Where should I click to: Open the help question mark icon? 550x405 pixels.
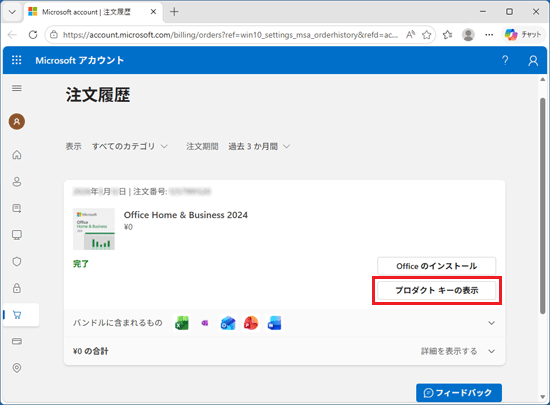coord(505,60)
